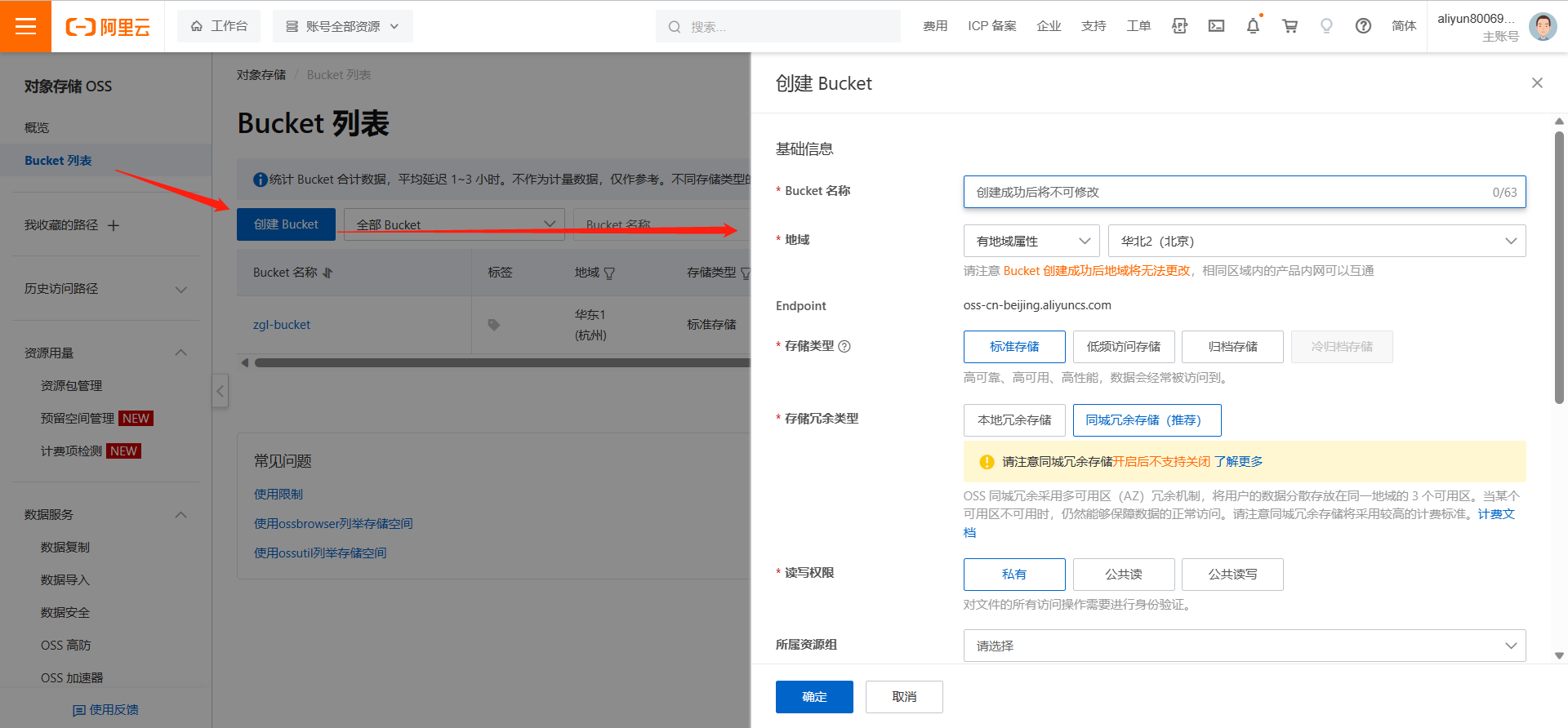The image size is (1568, 728).
Task: Click the plus icon beside 我收藏的路径
Action: tap(114, 225)
